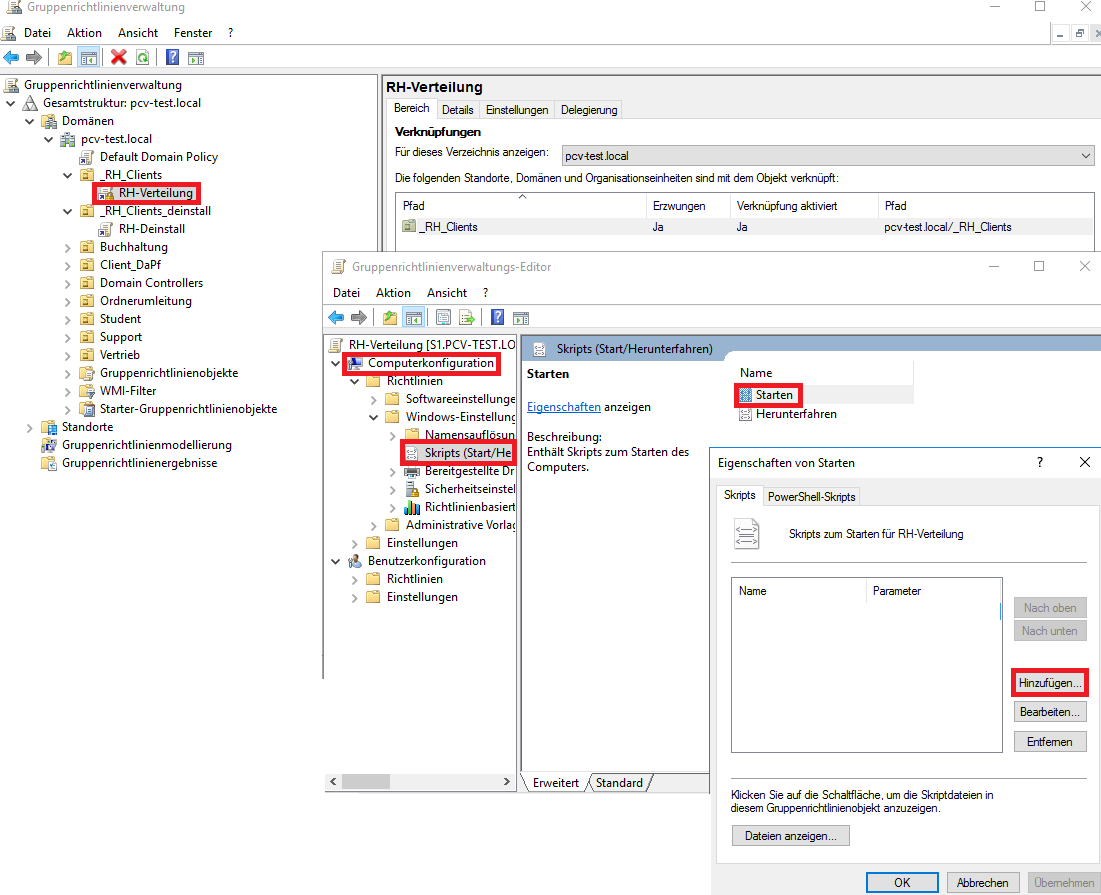This screenshot has height=895, width=1101.
Task: Click the red Delete icon in the toolbar
Action: coord(119,58)
